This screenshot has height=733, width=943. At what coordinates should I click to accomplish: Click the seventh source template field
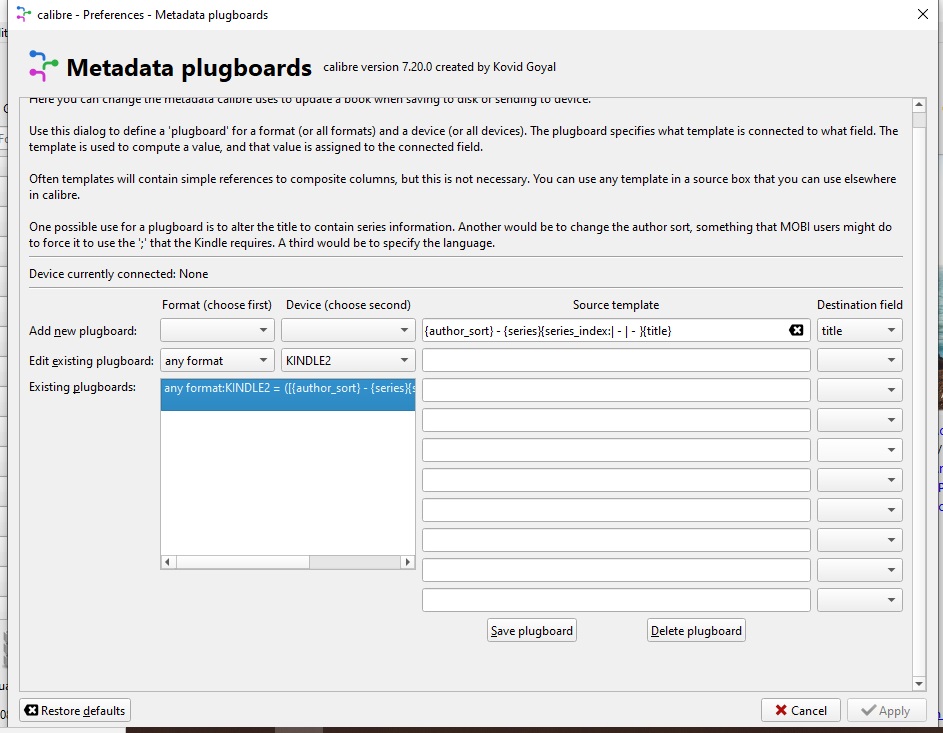pyautogui.click(x=616, y=510)
